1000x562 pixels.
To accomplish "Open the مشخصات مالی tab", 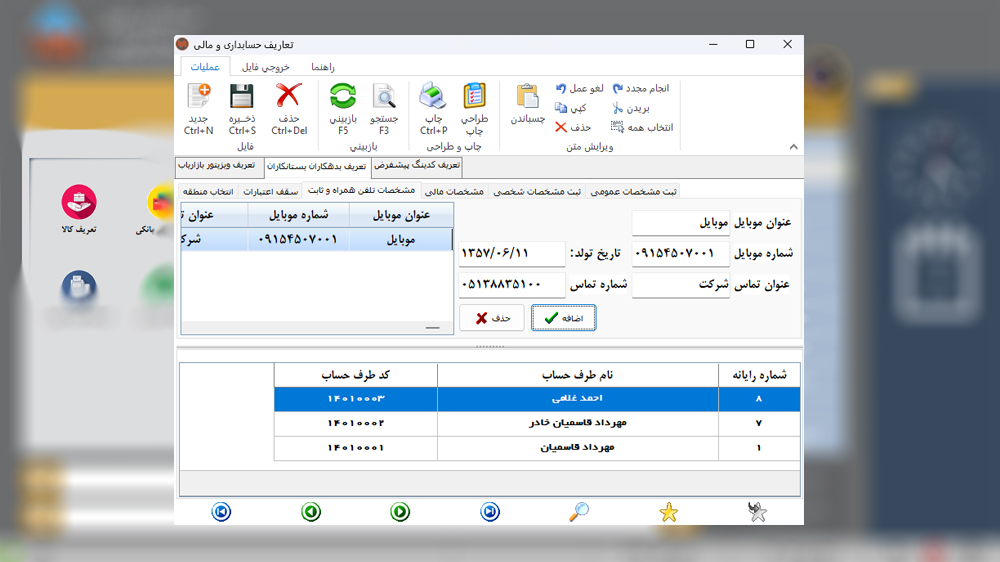I will point(454,191).
